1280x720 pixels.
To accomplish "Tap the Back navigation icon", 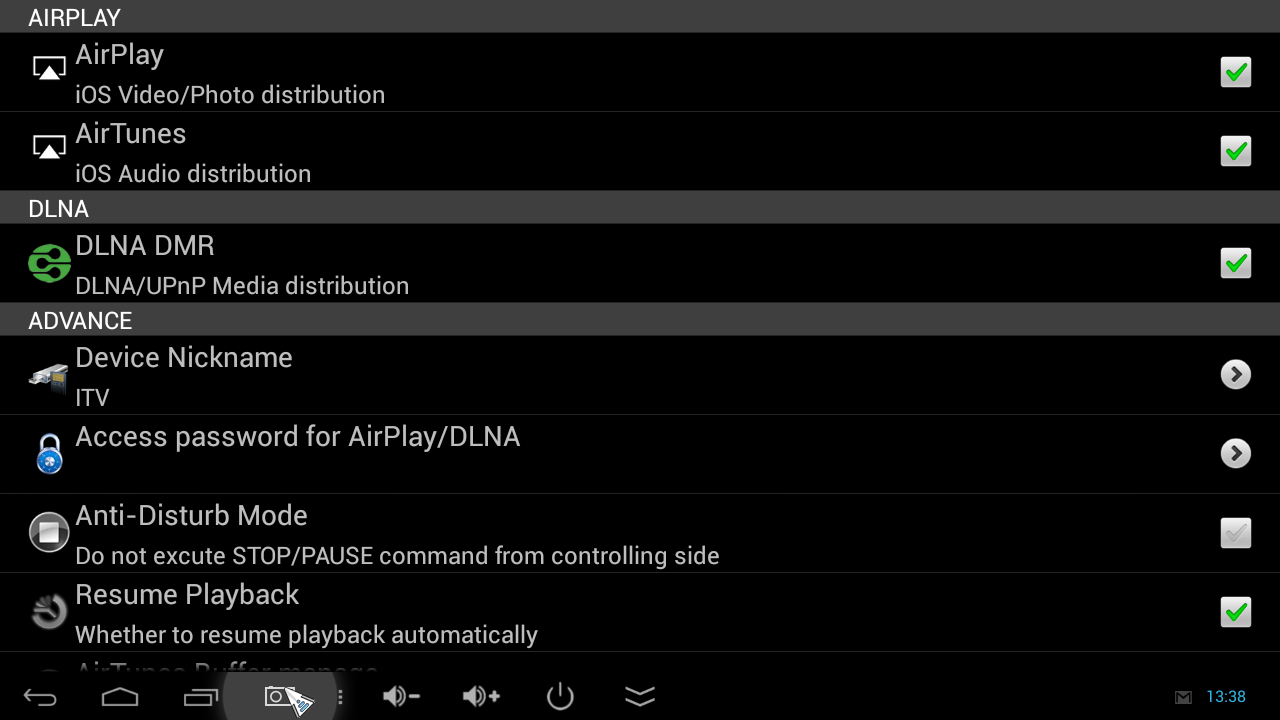I will [x=40, y=697].
